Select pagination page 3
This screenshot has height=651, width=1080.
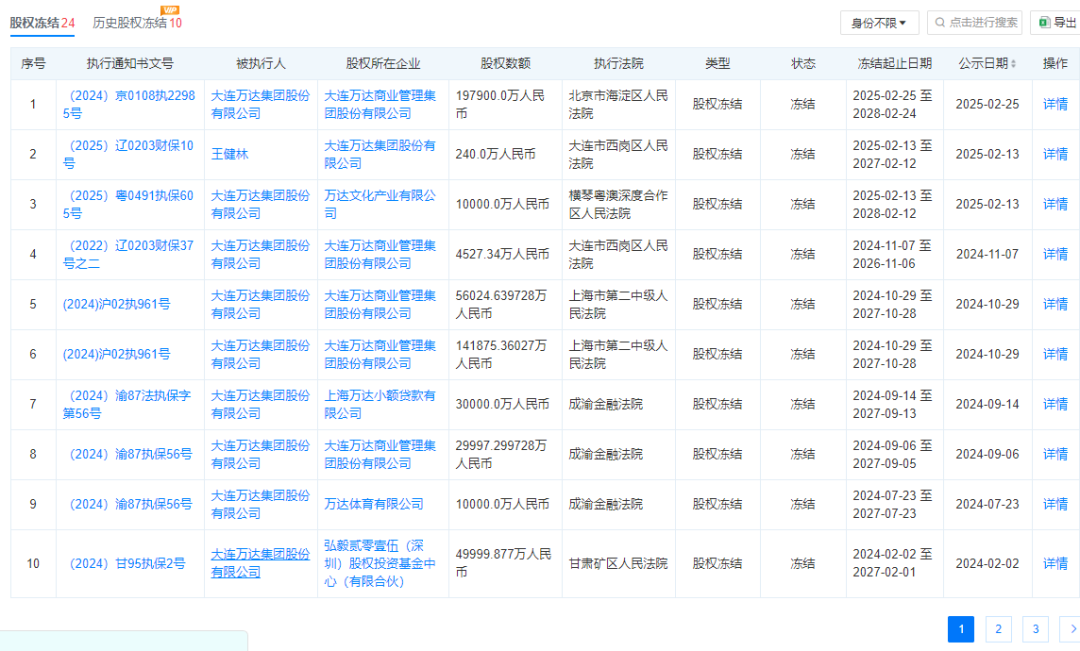coord(1035,629)
